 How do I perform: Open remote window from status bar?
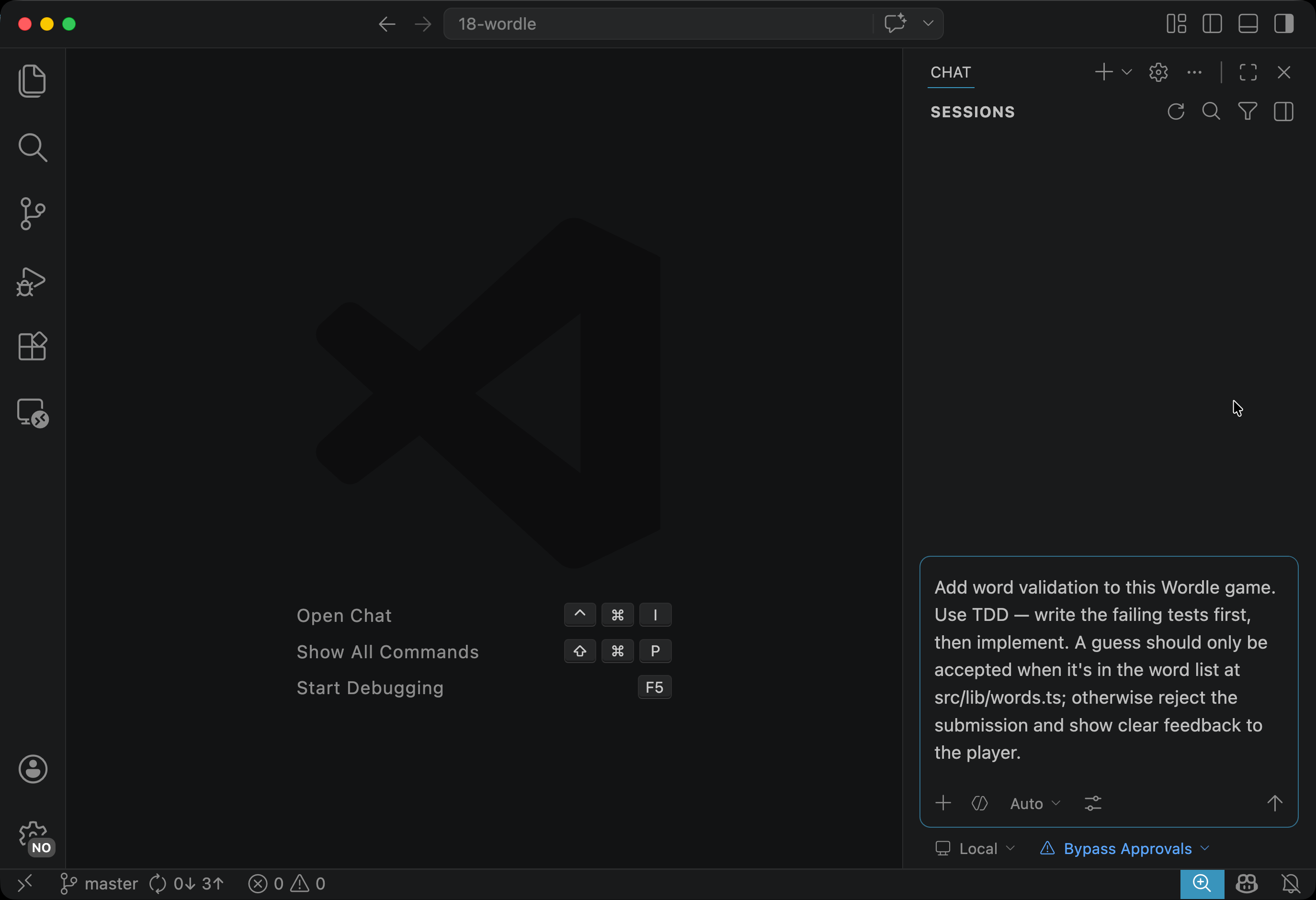pos(25,884)
